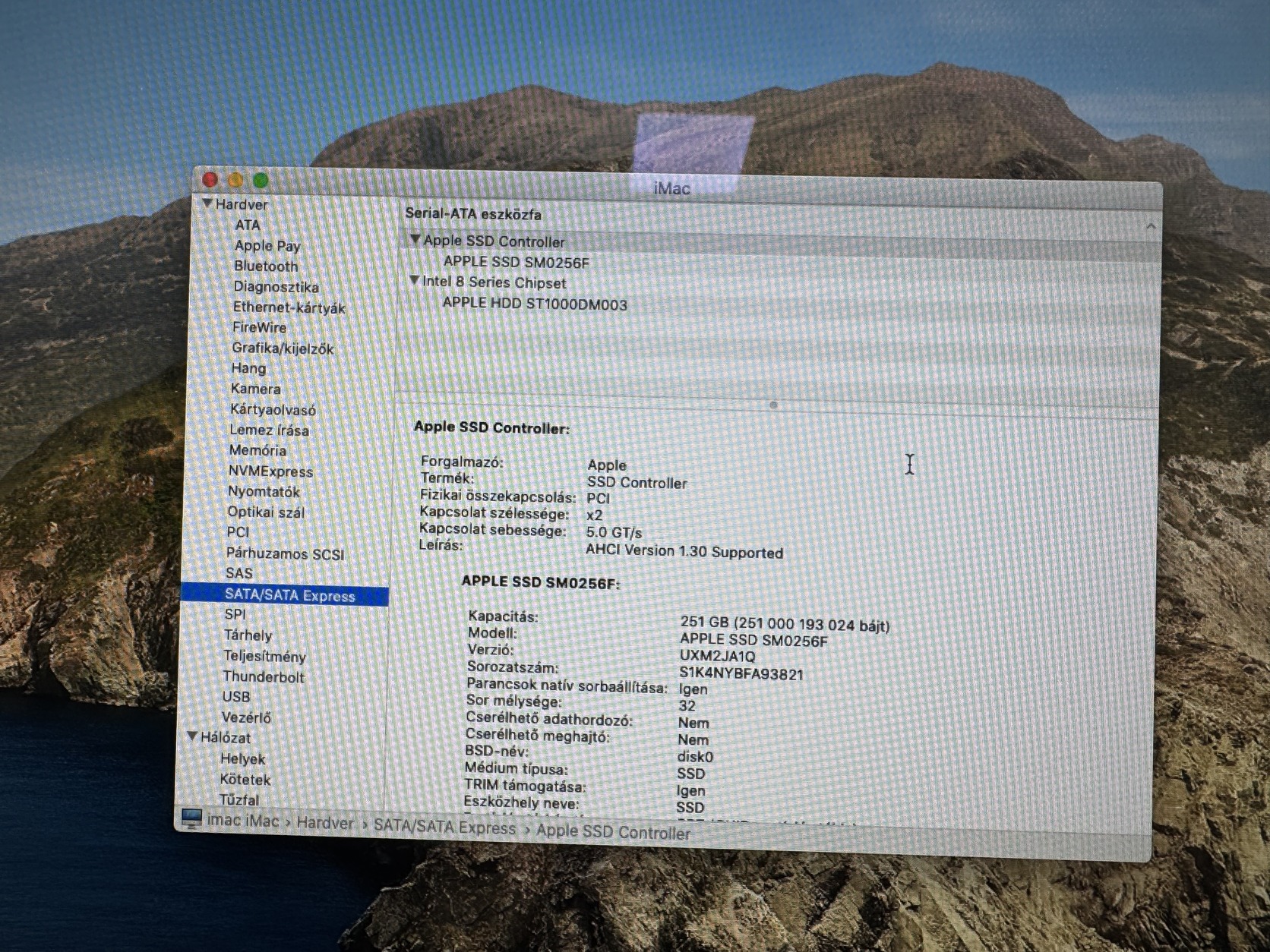Image resolution: width=1270 pixels, height=952 pixels.
Task: Click the serial number S1K4NYBFA93821
Action: [741, 673]
